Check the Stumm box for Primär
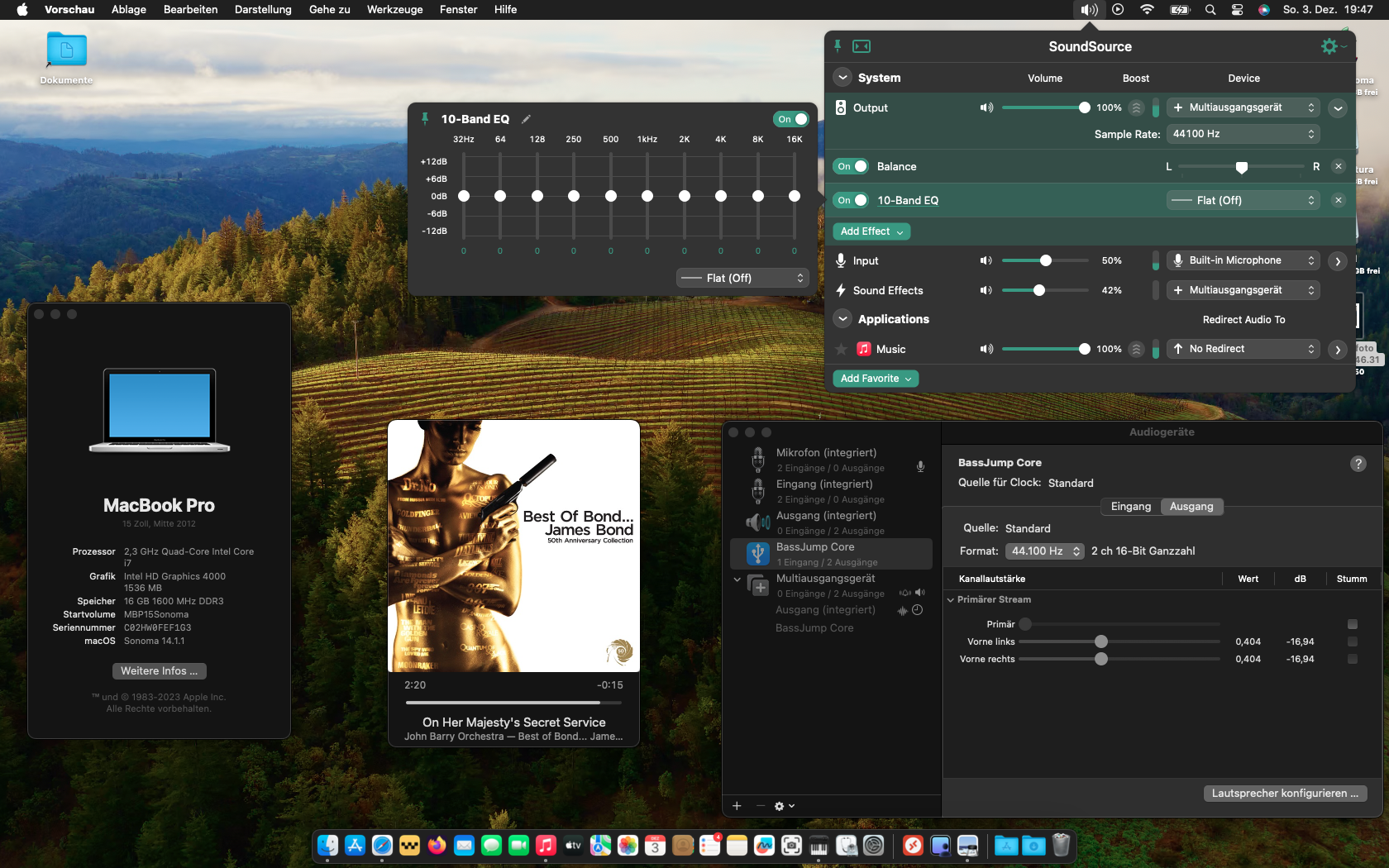The image size is (1389, 868). pyautogui.click(x=1353, y=624)
